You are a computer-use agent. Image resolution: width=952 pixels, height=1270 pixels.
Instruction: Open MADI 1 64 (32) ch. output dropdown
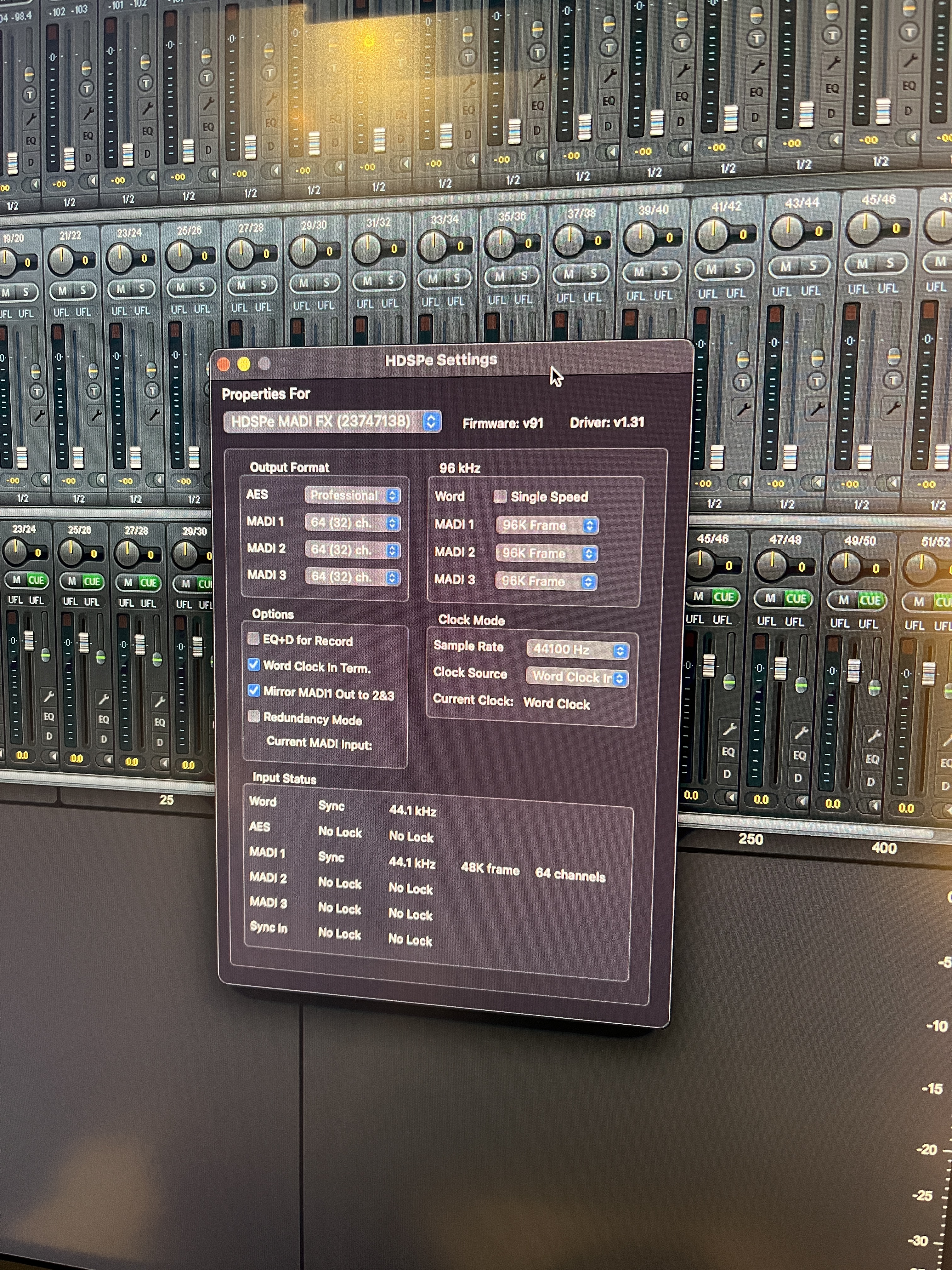[x=352, y=523]
